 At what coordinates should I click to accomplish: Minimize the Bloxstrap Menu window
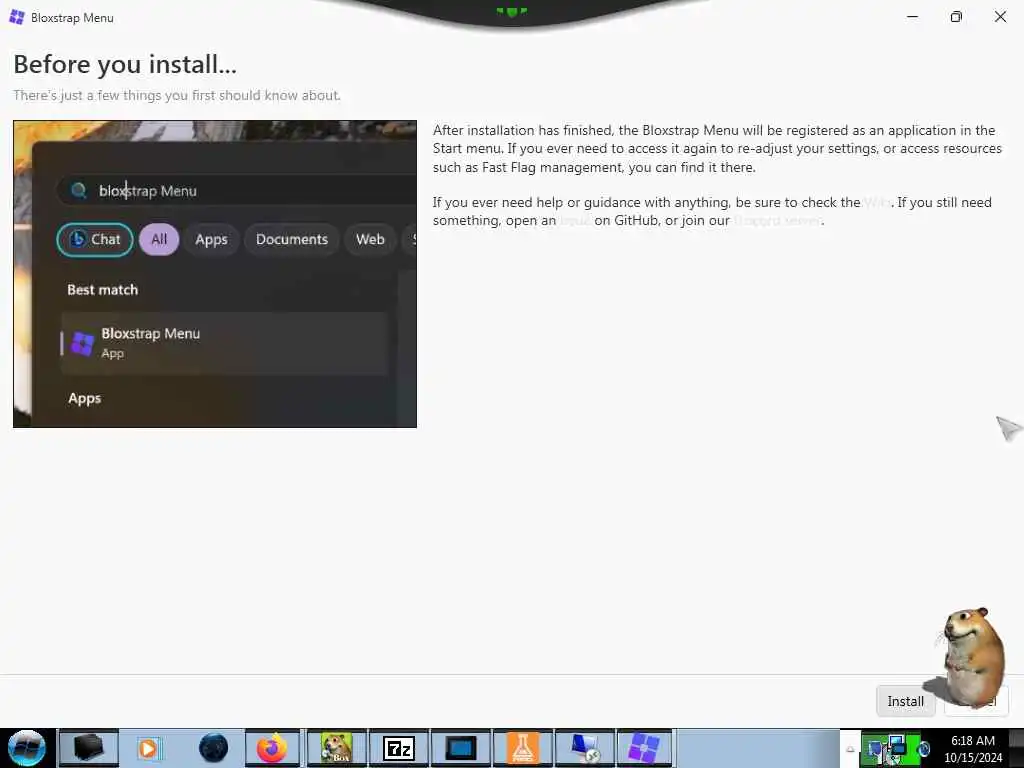912,17
